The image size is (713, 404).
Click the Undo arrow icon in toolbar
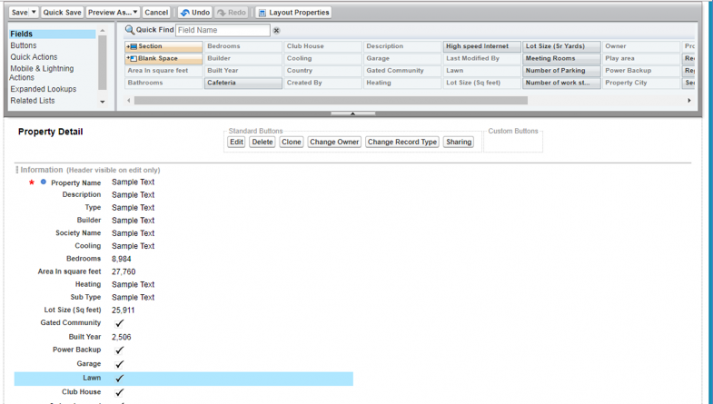point(185,12)
